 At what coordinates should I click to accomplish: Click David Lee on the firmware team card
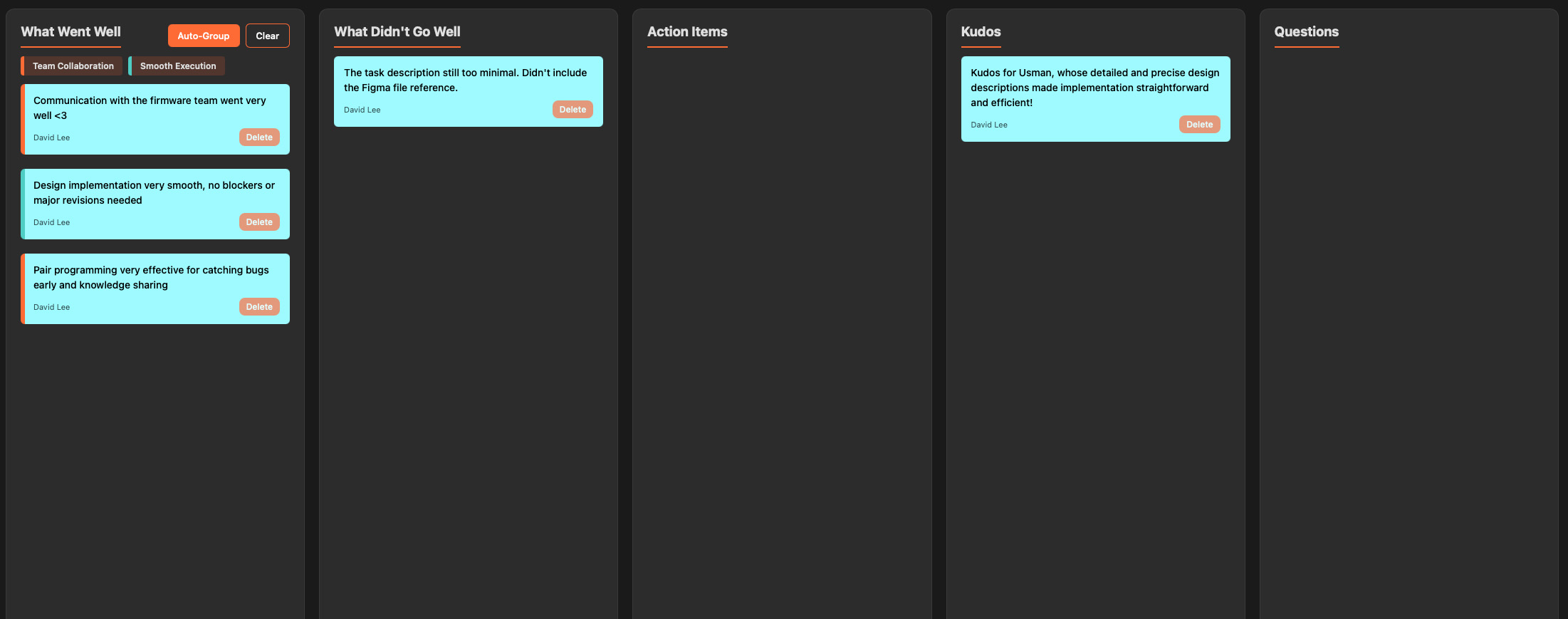tap(51, 138)
